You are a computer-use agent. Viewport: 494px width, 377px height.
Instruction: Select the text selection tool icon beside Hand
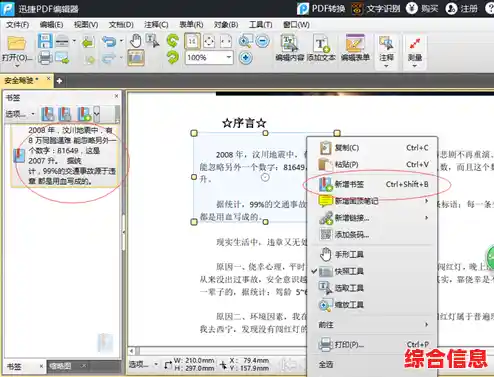coord(153,41)
